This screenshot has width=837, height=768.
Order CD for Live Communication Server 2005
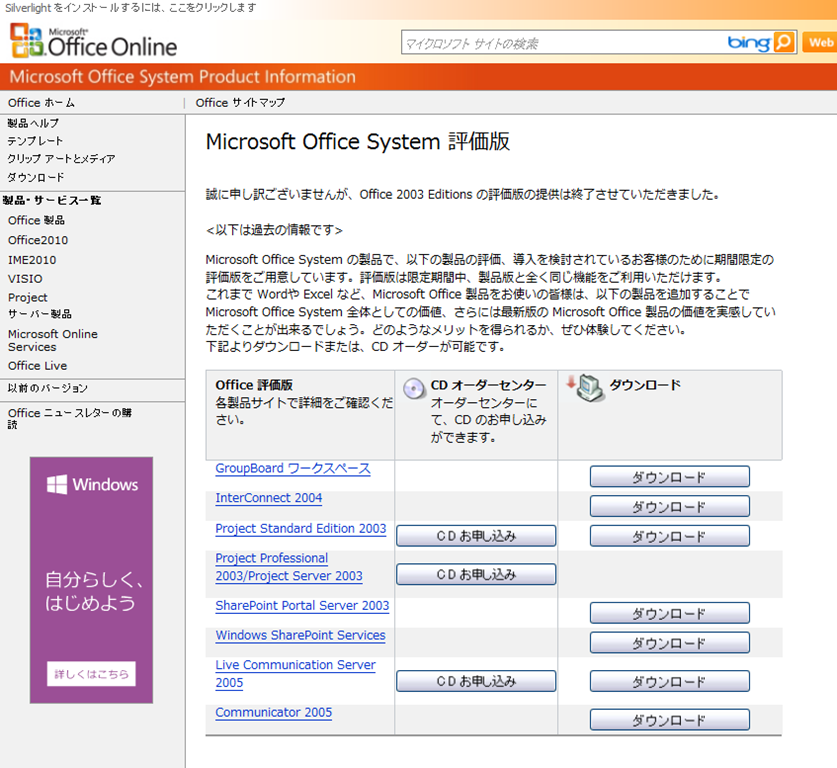pyautogui.click(x=476, y=682)
